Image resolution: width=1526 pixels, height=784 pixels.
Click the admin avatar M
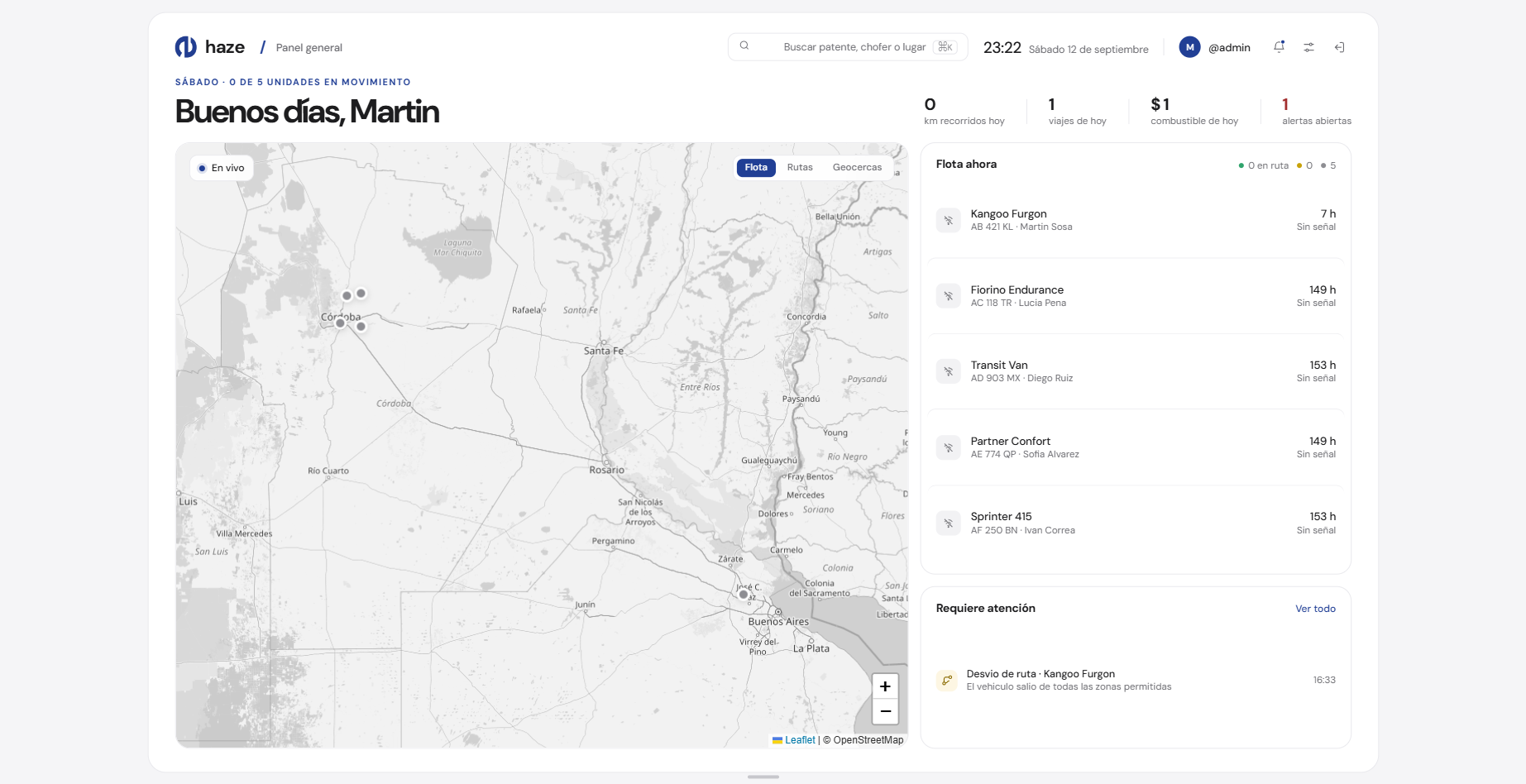pyautogui.click(x=1189, y=47)
